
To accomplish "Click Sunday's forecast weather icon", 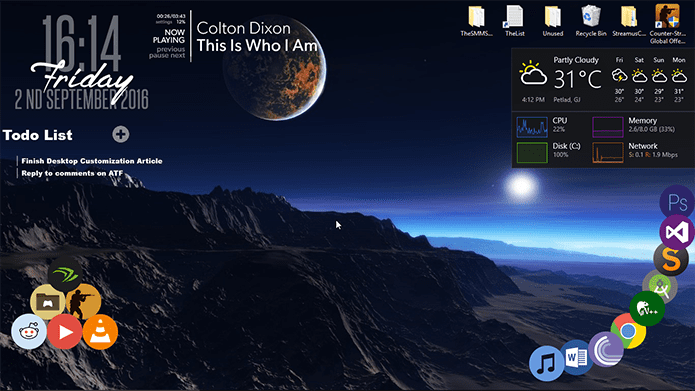I will pos(659,76).
